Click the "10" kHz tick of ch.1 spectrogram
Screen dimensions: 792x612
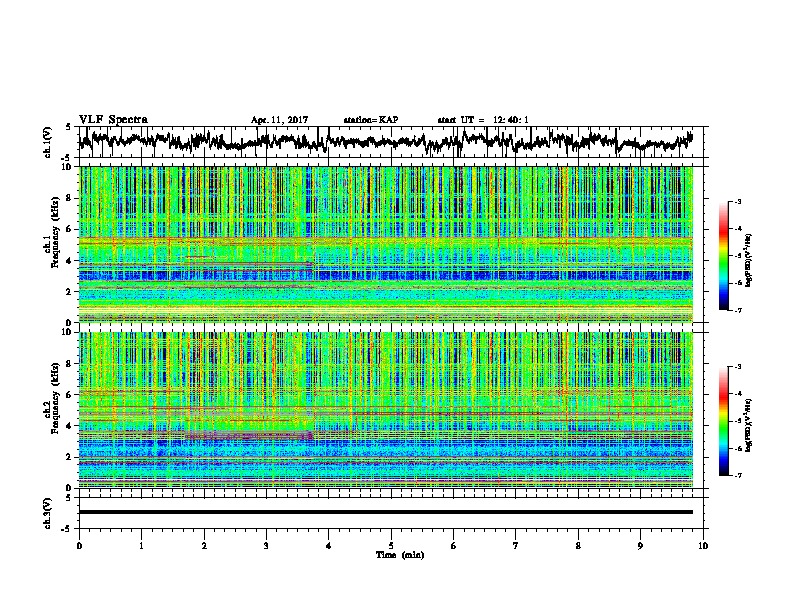pyautogui.click(x=68, y=167)
